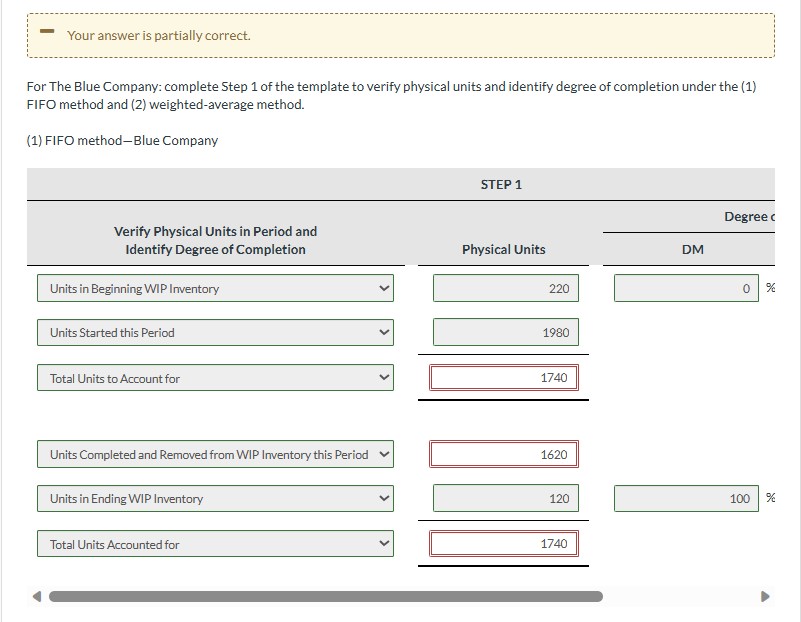Image resolution: width=801 pixels, height=622 pixels.
Task: Click the STEP 1 column header
Action: 503,184
